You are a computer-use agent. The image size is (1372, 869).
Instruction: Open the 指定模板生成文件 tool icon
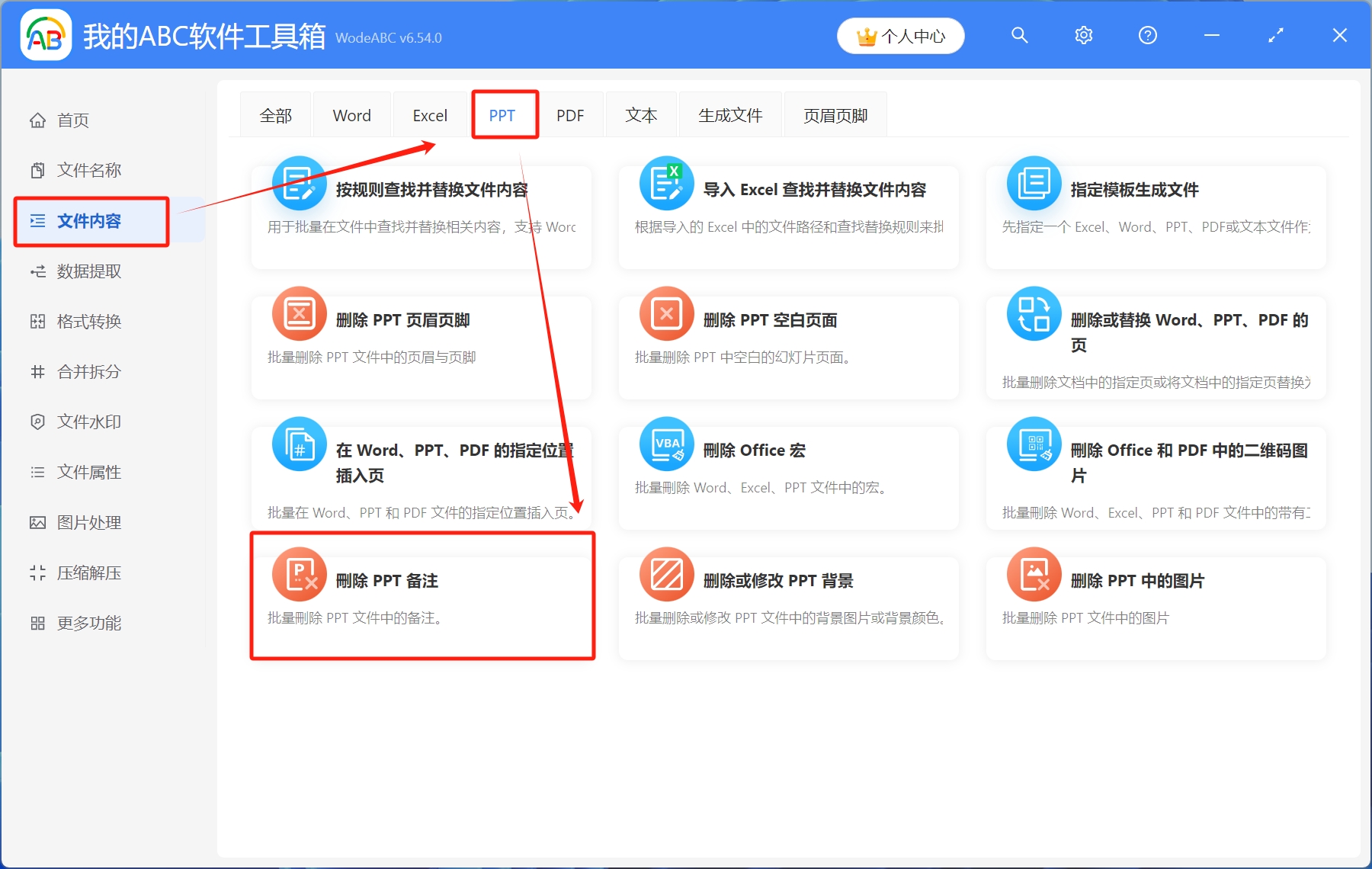(x=1033, y=183)
